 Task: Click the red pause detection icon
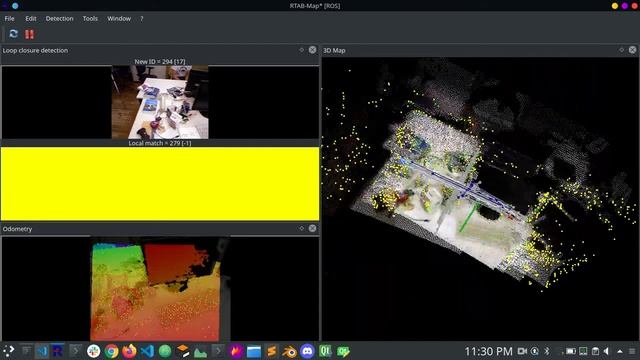pyautogui.click(x=29, y=34)
